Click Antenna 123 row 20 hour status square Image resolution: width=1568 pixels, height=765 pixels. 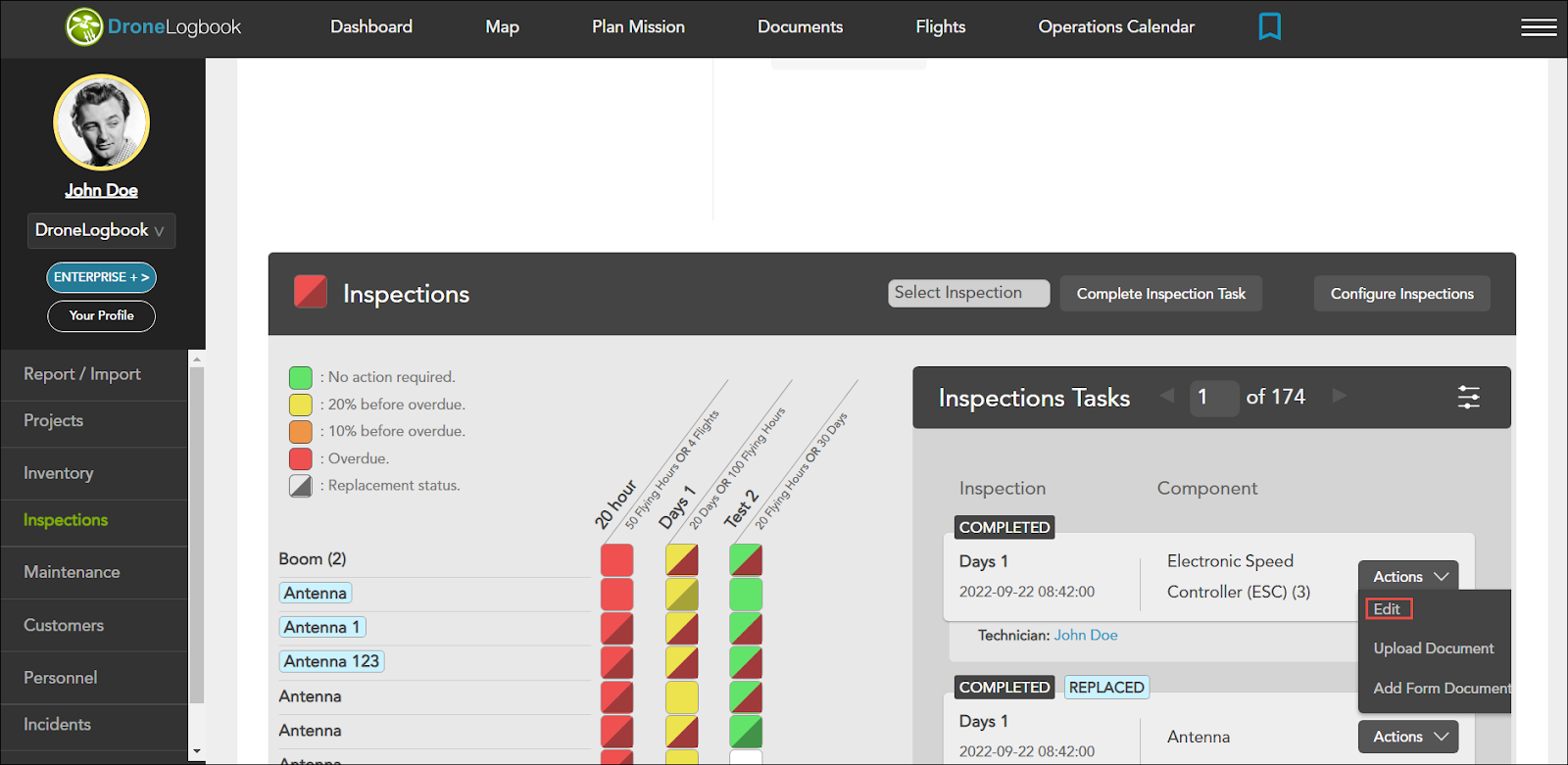pyautogui.click(x=616, y=662)
